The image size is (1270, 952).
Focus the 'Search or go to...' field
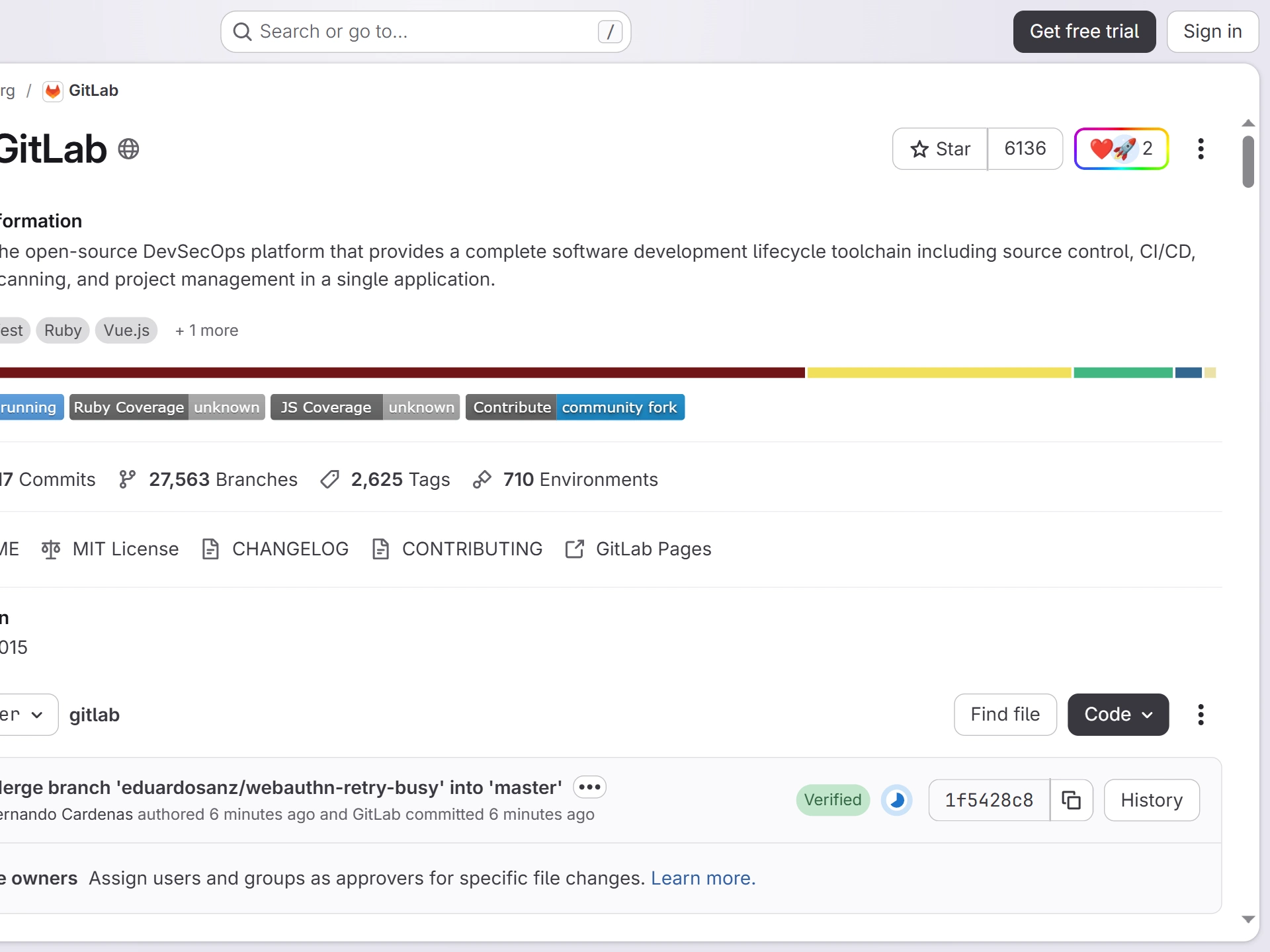(426, 32)
